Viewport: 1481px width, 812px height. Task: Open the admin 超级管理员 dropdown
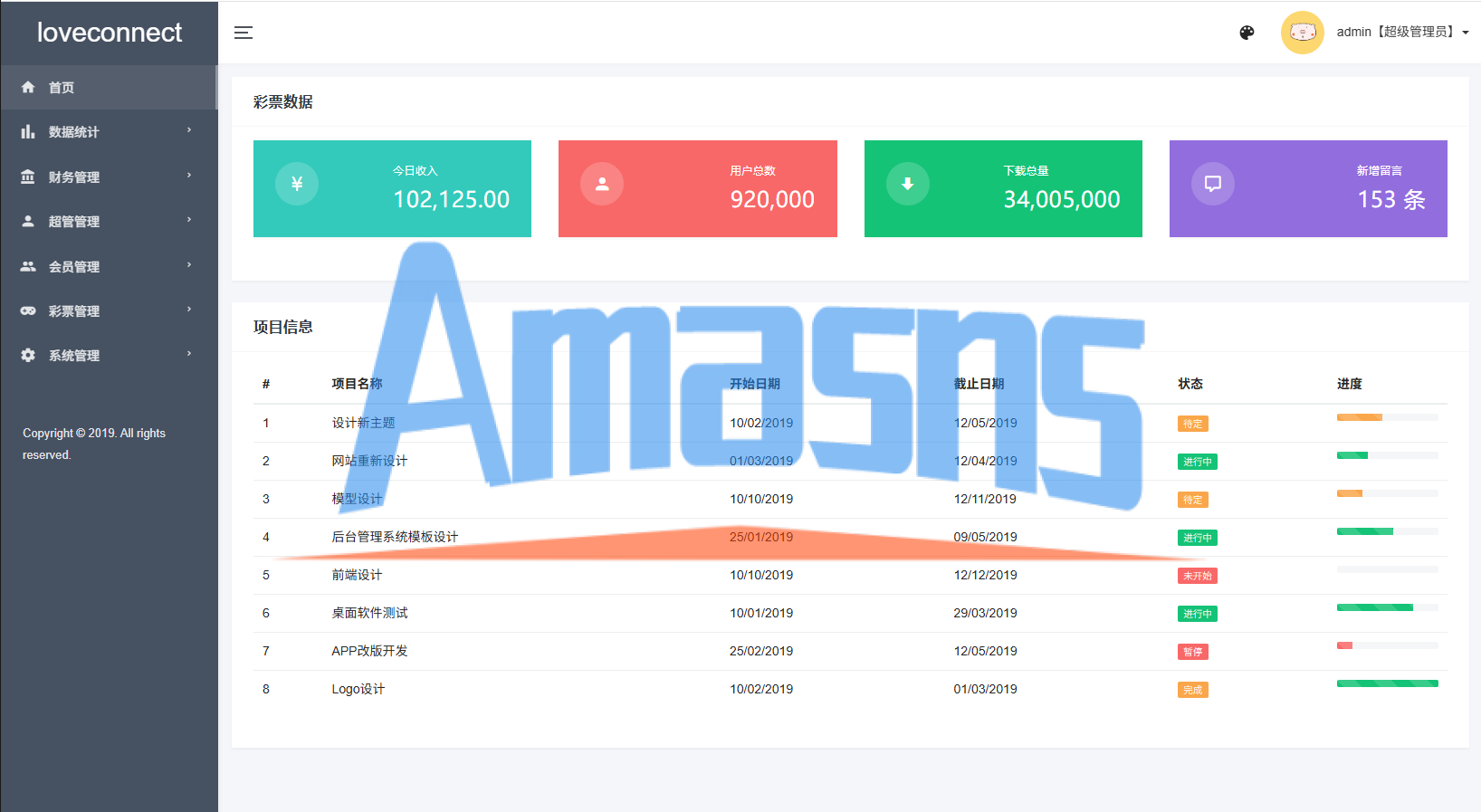[1402, 32]
